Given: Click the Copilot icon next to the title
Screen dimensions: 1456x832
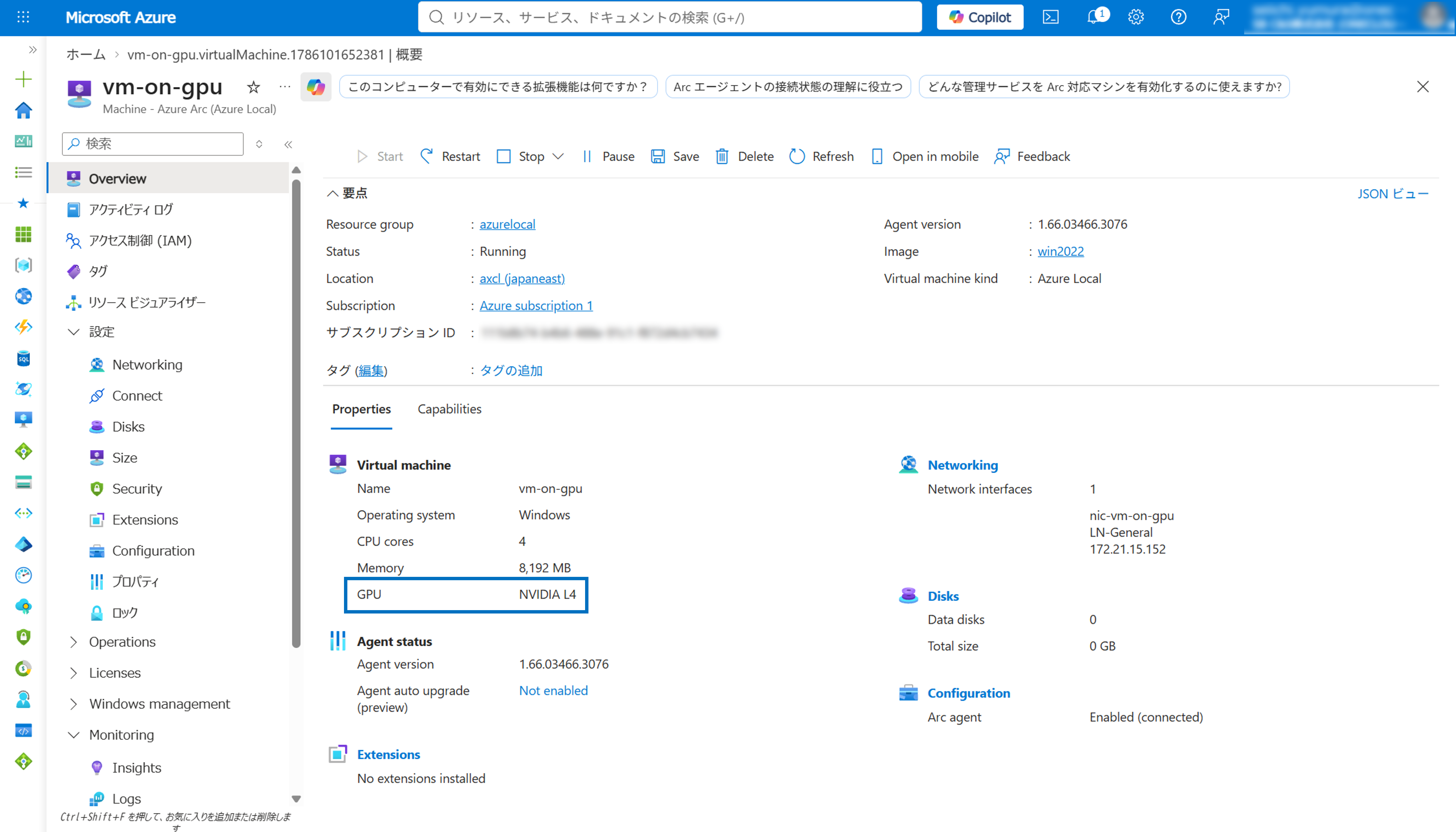Looking at the screenshot, I should tap(315, 87).
